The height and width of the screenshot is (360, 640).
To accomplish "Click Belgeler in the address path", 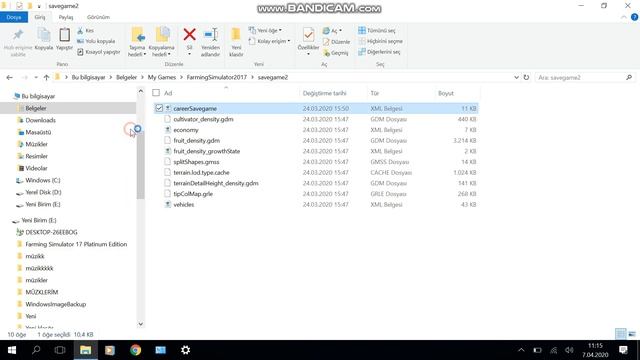I will (x=126, y=77).
